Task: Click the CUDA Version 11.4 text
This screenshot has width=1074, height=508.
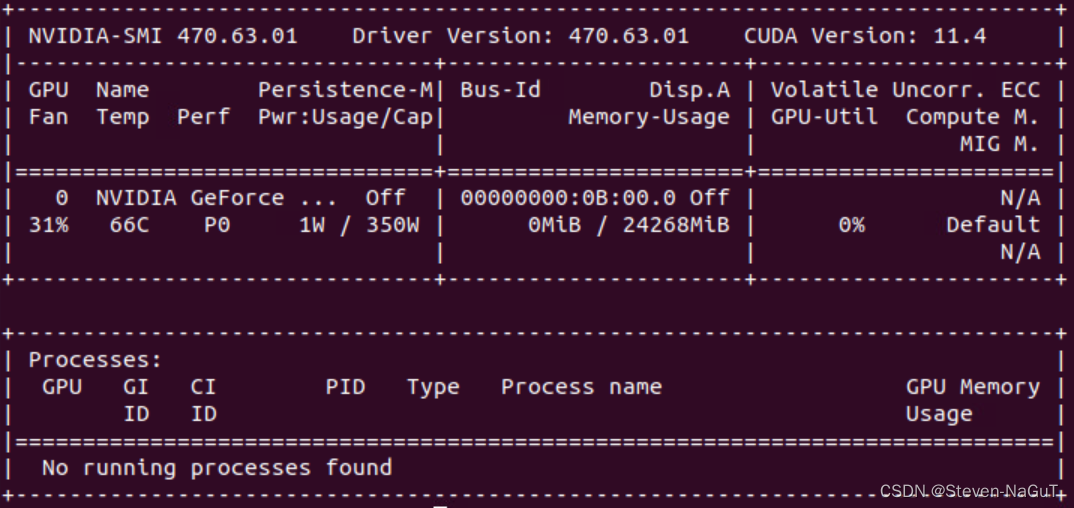Action: click(865, 36)
